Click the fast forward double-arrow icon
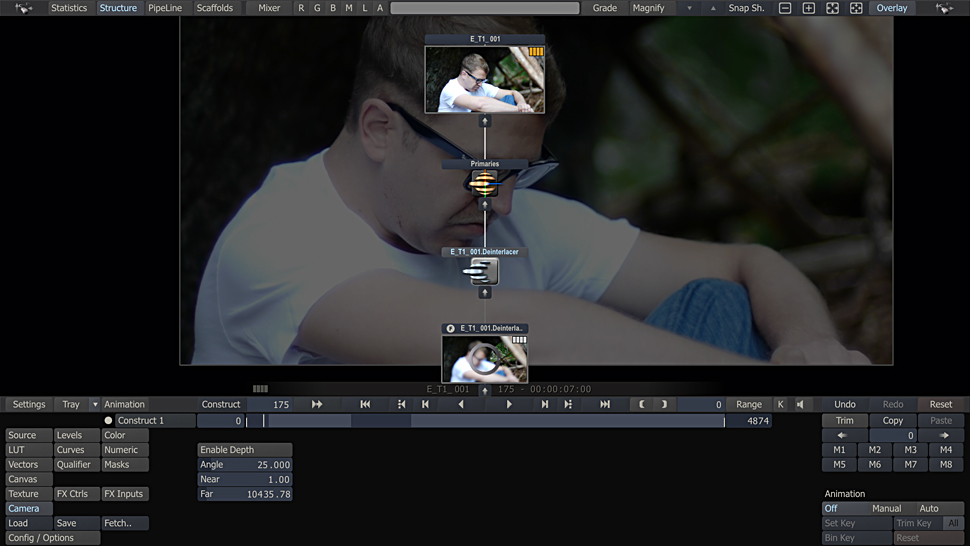Image resolution: width=970 pixels, height=546 pixels. pos(317,404)
